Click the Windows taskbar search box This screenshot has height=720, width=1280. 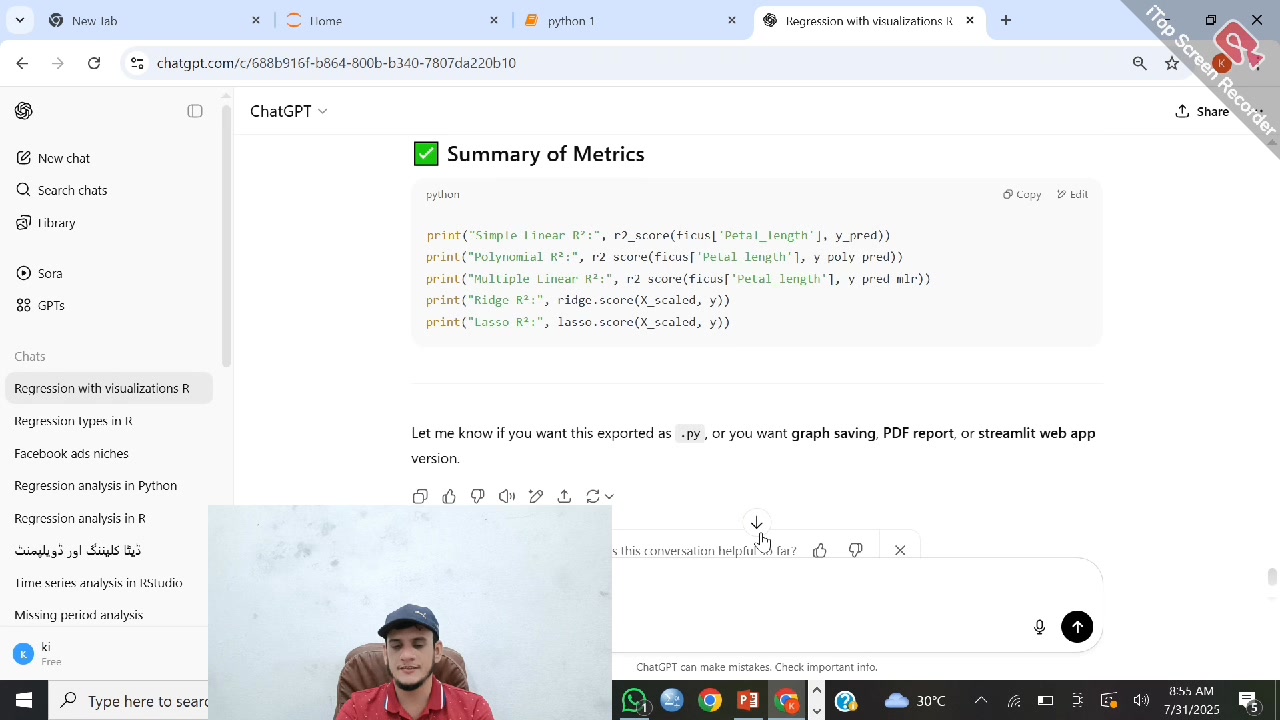[129, 701]
